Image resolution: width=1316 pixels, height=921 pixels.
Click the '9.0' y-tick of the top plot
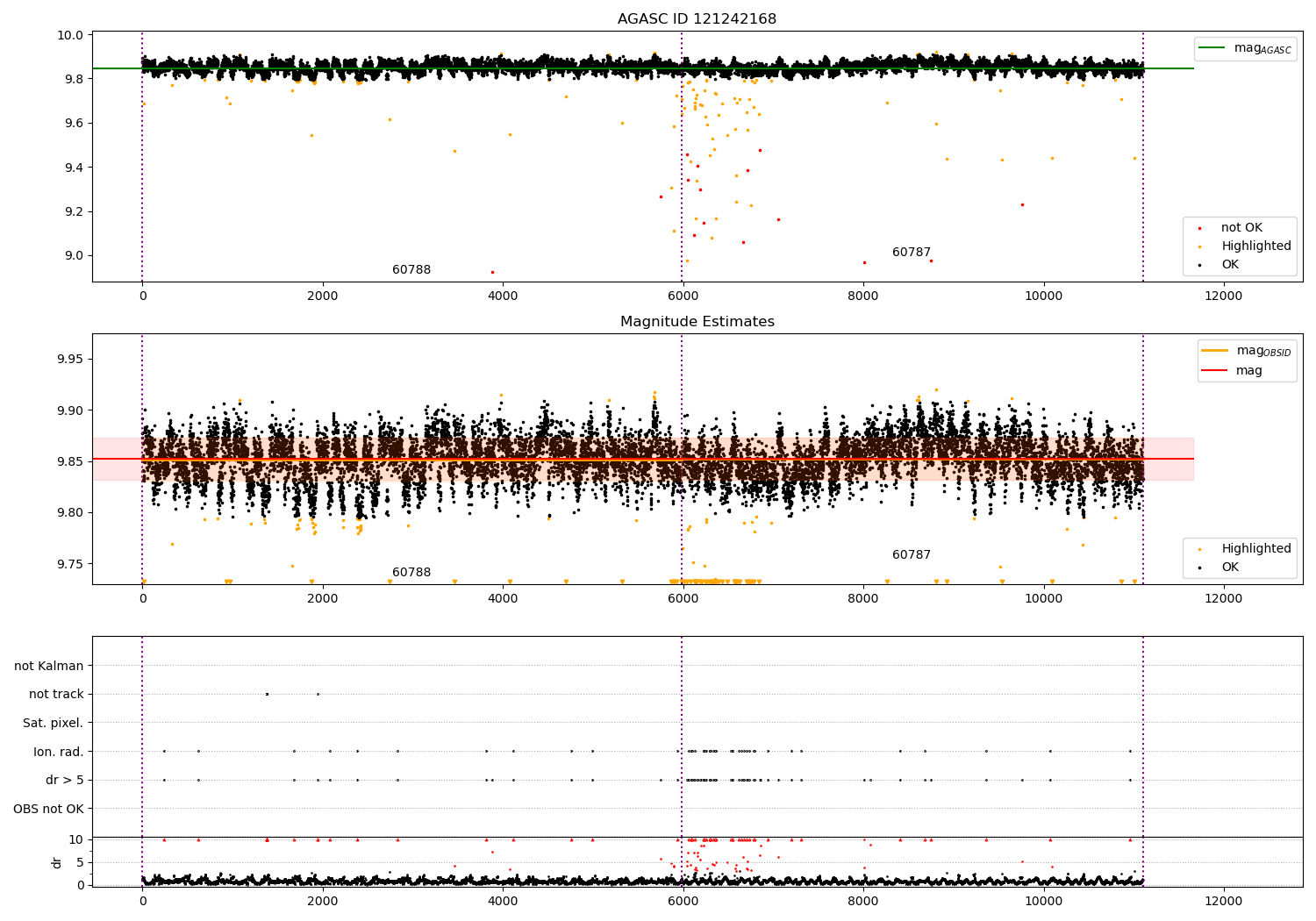point(75,256)
